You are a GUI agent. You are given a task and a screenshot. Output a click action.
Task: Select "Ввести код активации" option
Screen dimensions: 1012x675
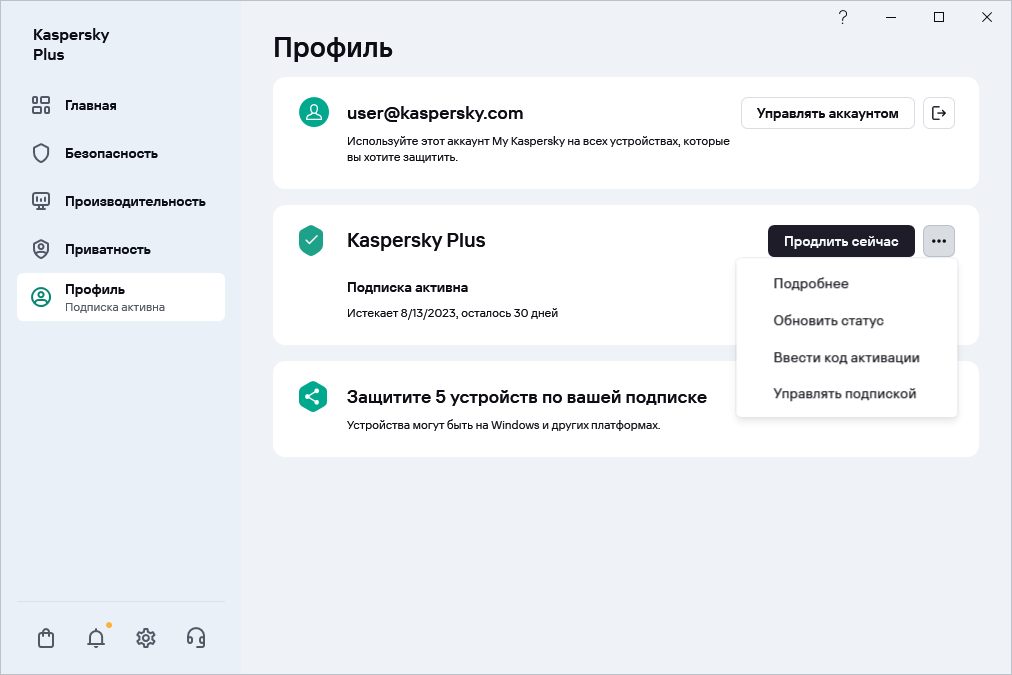click(x=846, y=357)
